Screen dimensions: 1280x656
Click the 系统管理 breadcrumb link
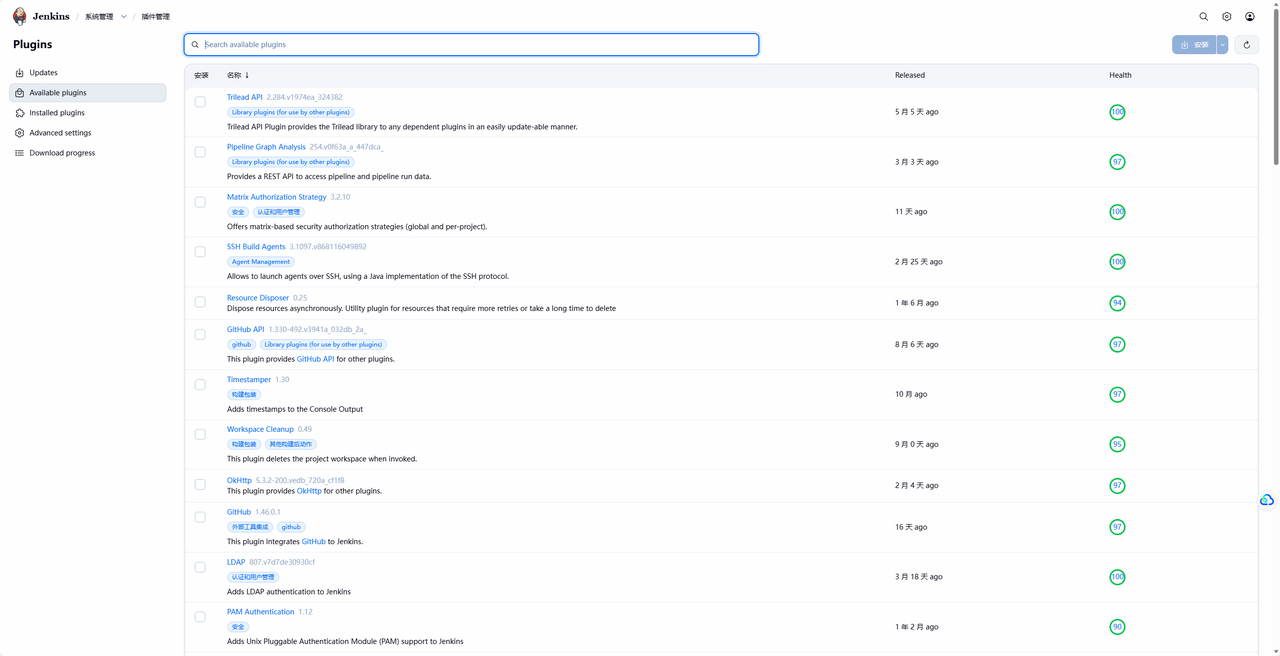click(x=99, y=17)
